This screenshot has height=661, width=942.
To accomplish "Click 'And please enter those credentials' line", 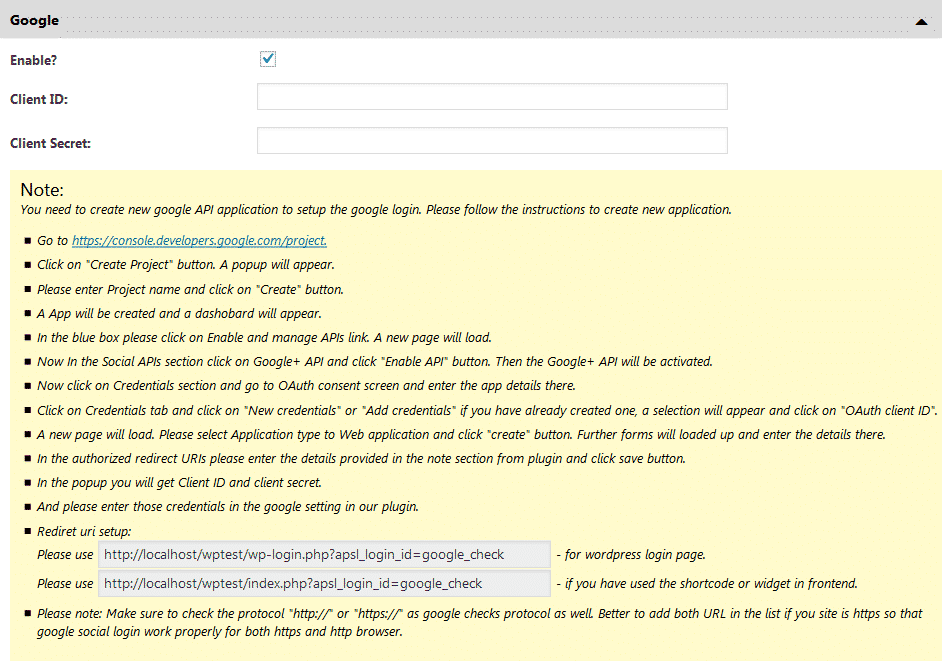I will pyautogui.click(x=228, y=507).
